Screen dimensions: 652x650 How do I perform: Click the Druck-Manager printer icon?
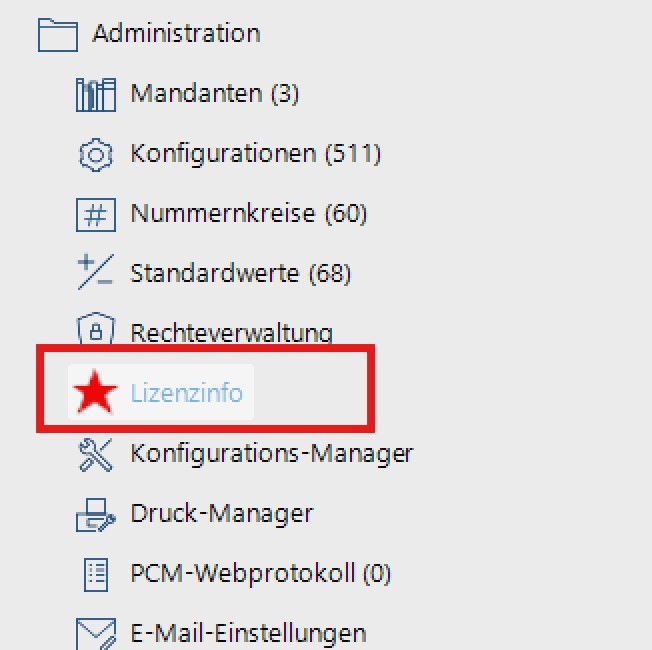pyautogui.click(x=96, y=515)
